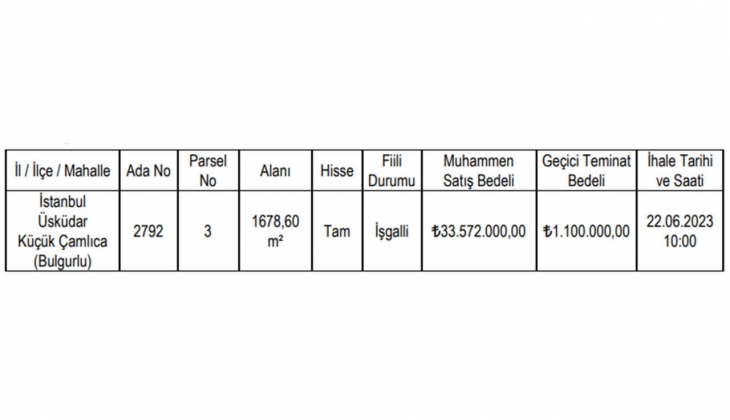Screen dimensions: 730x420
Task: Select the 'Ada No' column header
Action: coord(149,171)
